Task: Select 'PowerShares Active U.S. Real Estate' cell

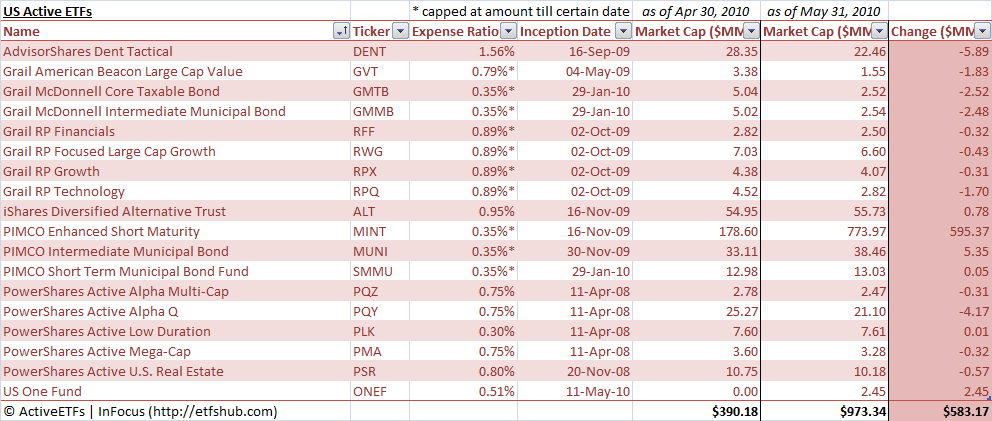Action: pos(175,371)
